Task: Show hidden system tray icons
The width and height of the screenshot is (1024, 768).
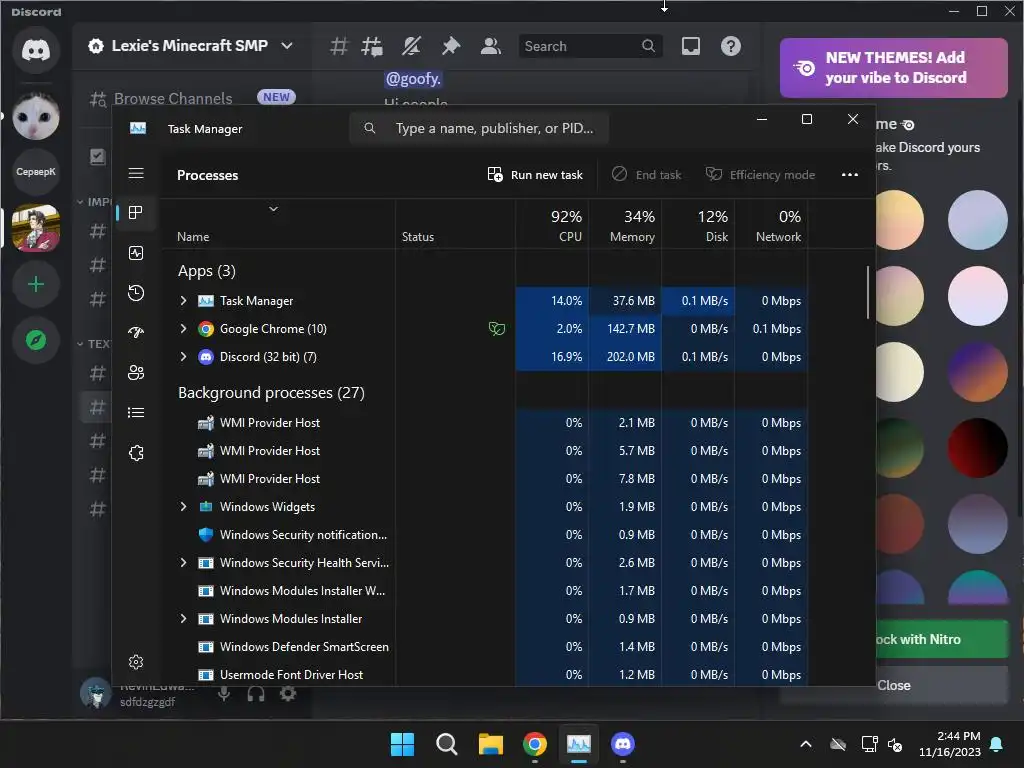Action: click(806, 744)
